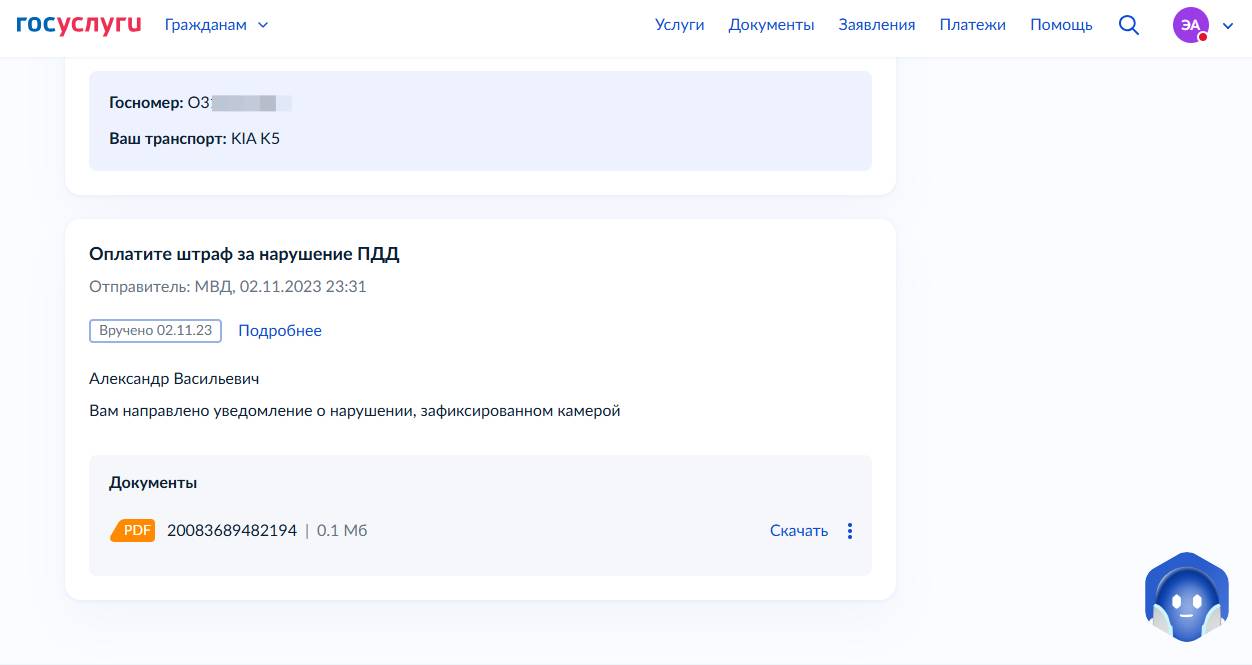Open the Помощь page
This screenshot has width=1252, height=665.
coord(1061,25)
